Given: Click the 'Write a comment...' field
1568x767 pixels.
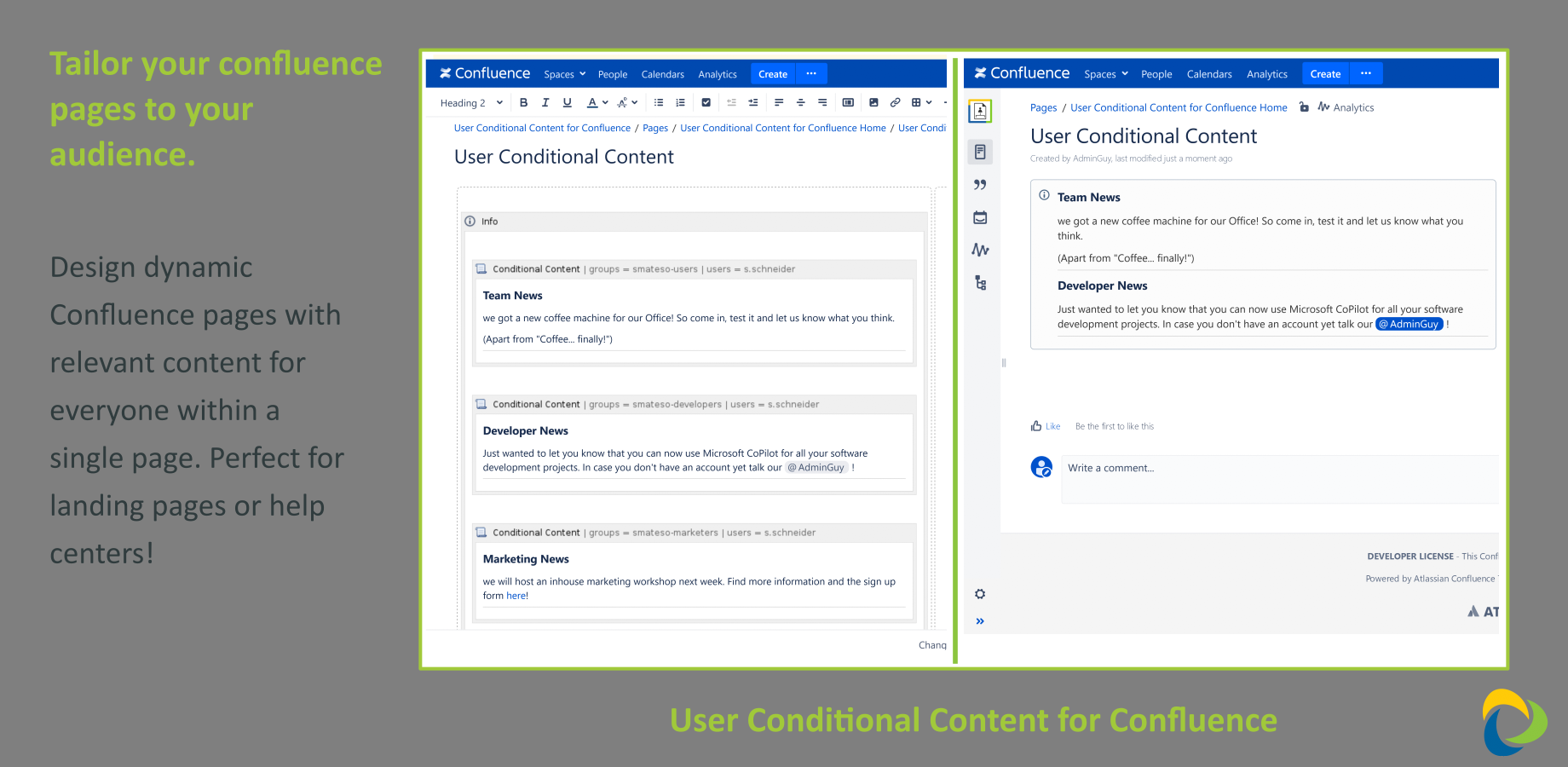Looking at the screenshot, I should [1278, 479].
